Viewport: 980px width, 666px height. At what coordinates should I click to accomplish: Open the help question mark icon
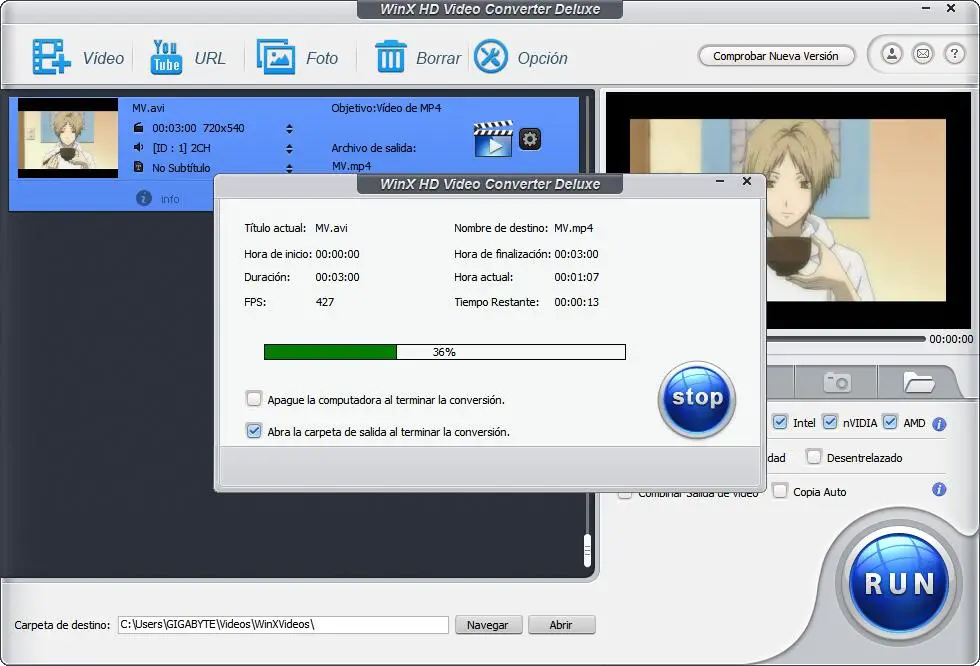pos(954,54)
